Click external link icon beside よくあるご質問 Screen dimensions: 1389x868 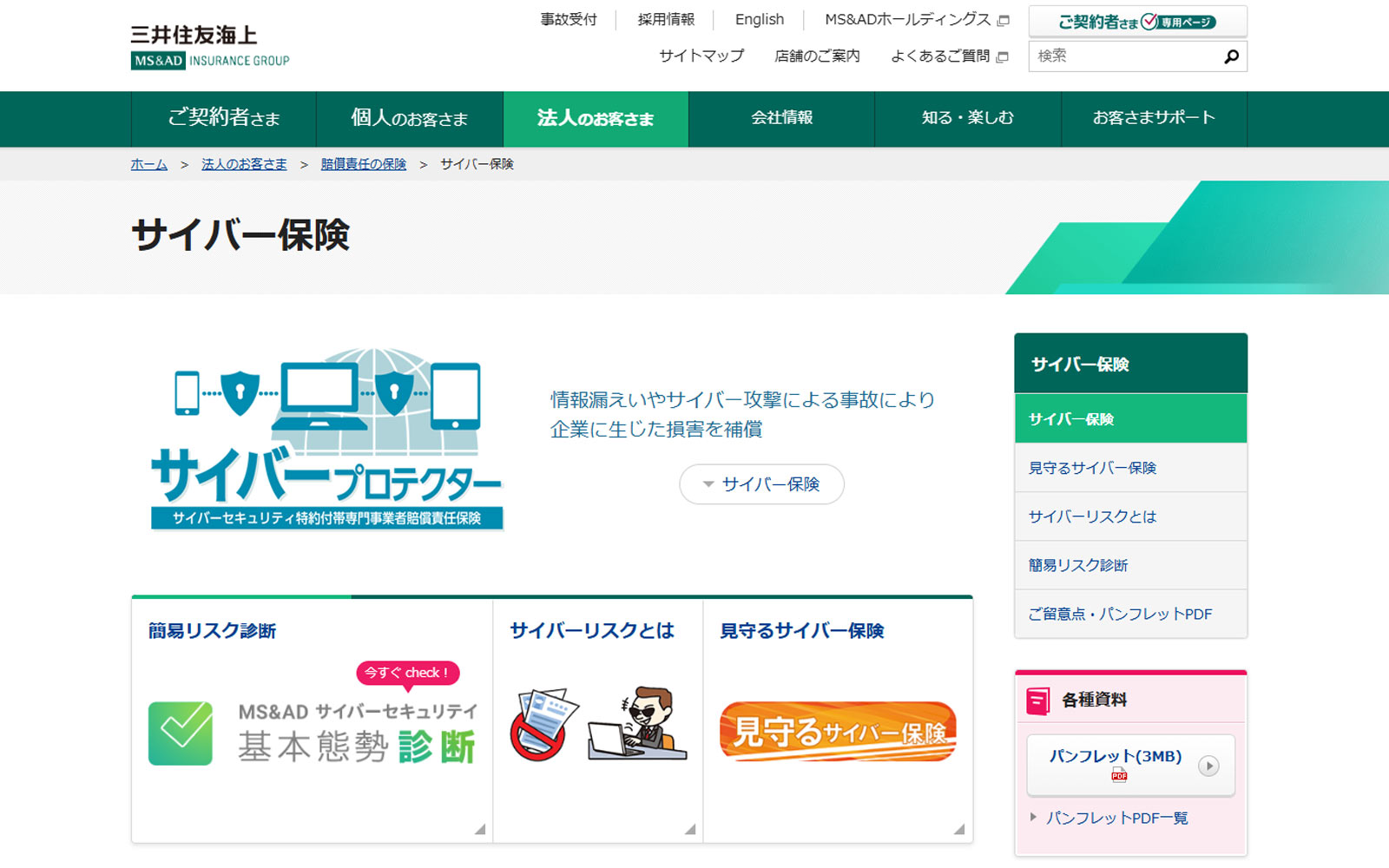click(1003, 57)
